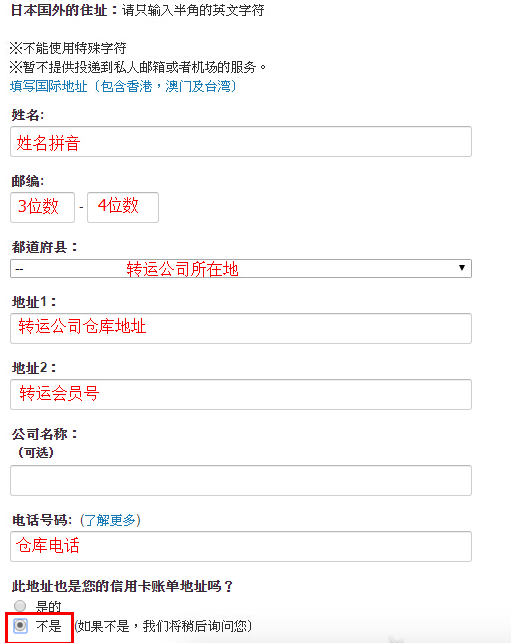Click the 公司名称 field label

(44, 434)
